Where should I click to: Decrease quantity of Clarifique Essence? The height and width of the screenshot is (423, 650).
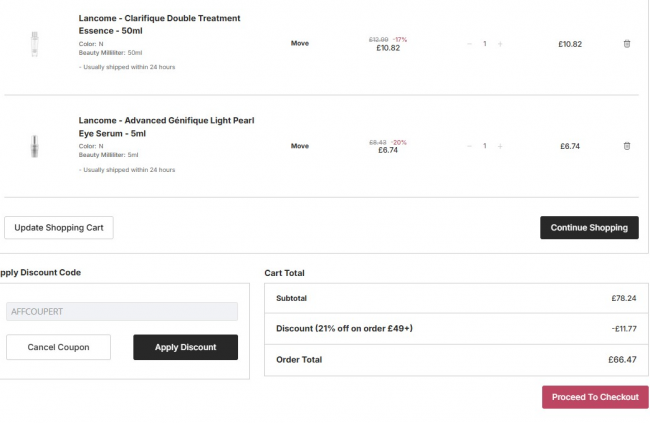coord(469,44)
